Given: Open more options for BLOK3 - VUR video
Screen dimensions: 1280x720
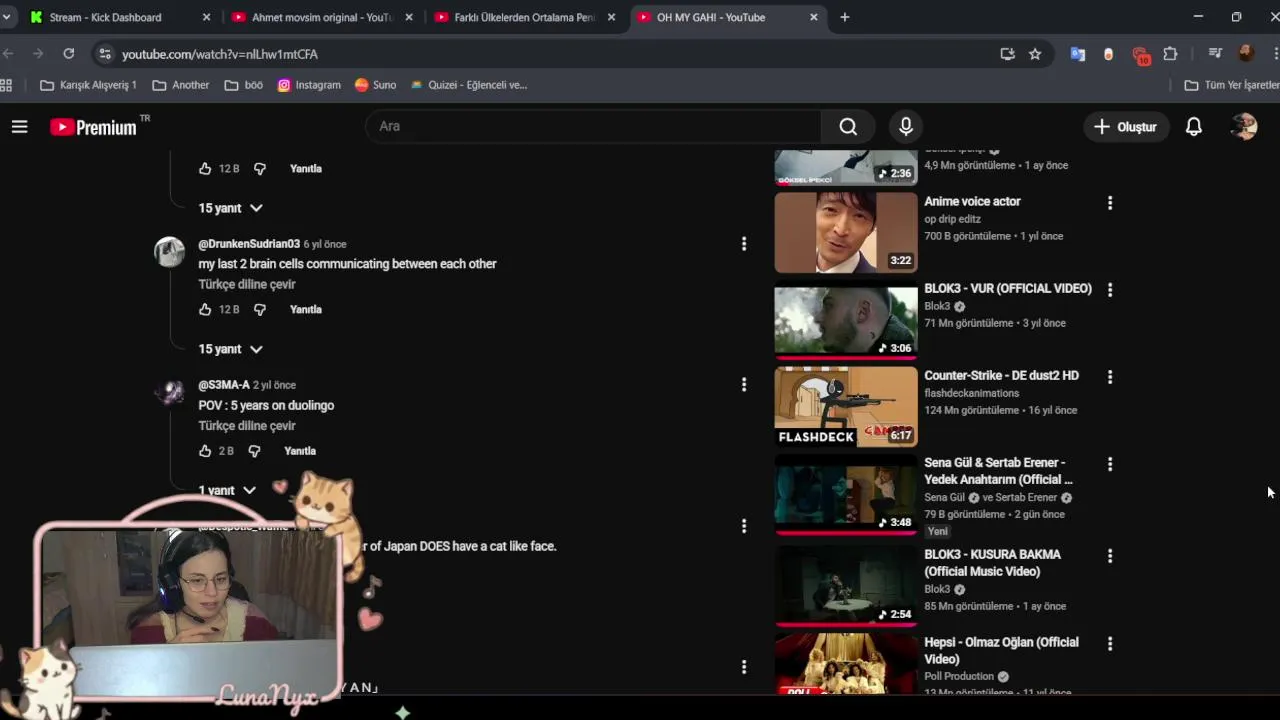Looking at the screenshot, I should tap(1109, 290).
